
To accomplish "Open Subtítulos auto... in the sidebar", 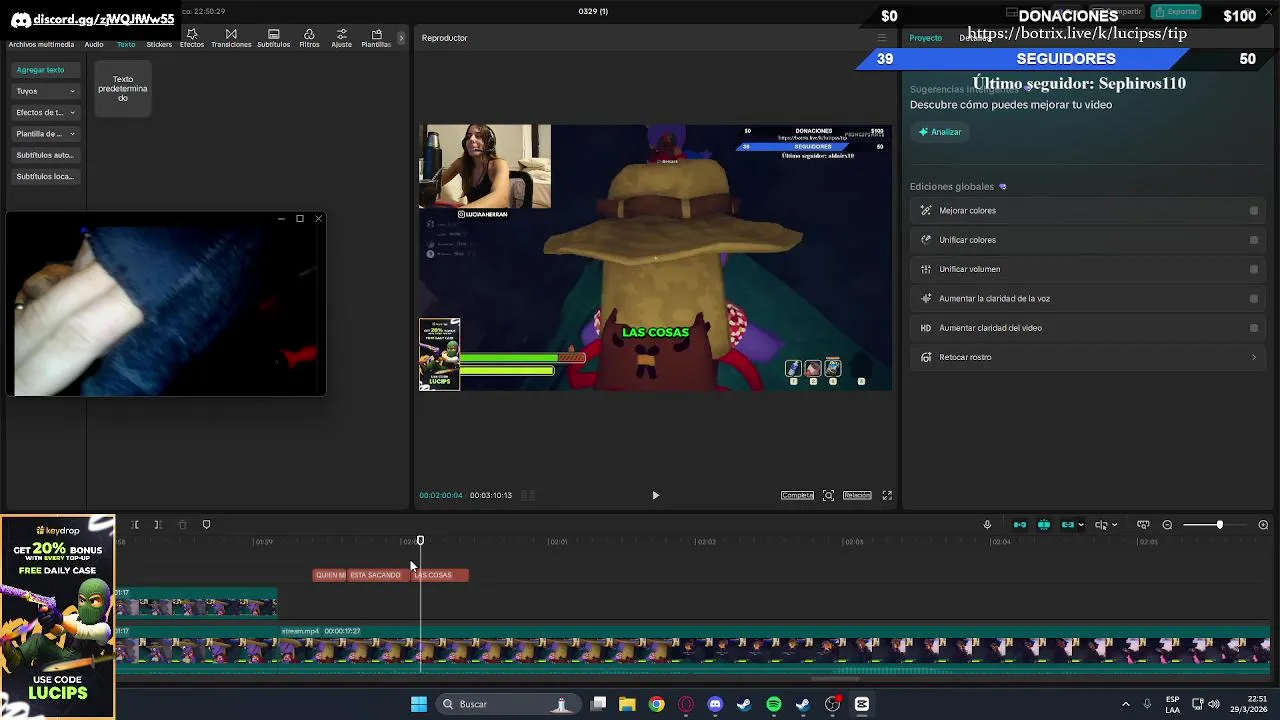I will [45, 155].
